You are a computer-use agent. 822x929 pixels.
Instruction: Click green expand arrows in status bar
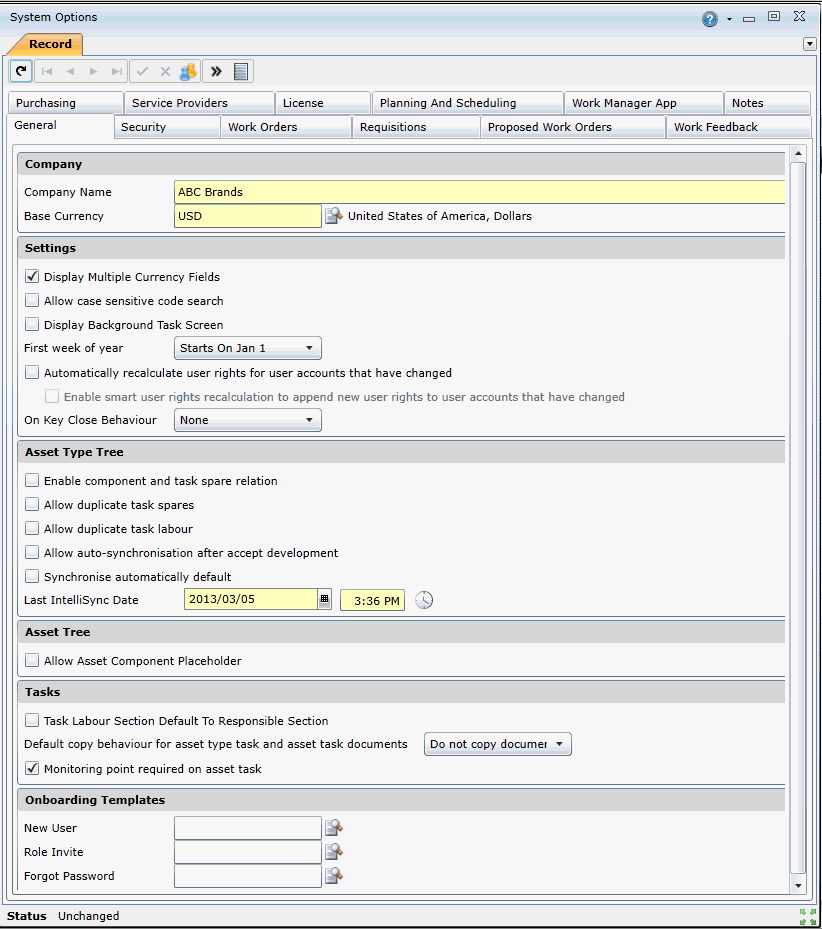point(808,917)
